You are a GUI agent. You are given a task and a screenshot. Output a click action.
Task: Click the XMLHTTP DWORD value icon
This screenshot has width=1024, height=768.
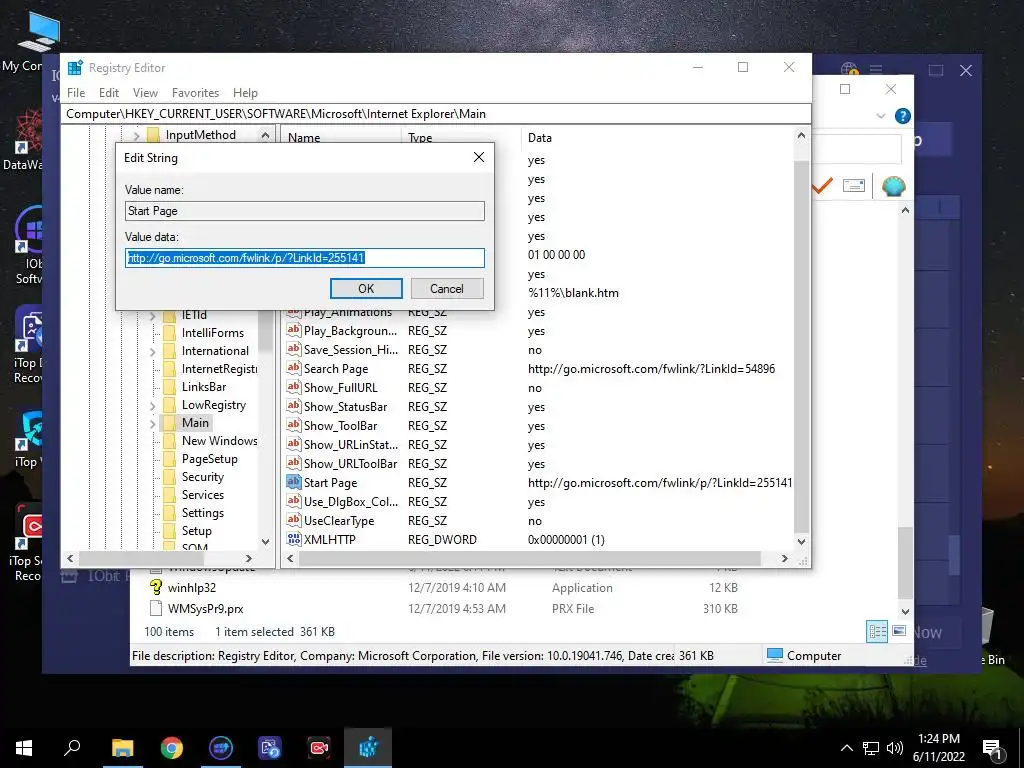[x=294, y=539]
